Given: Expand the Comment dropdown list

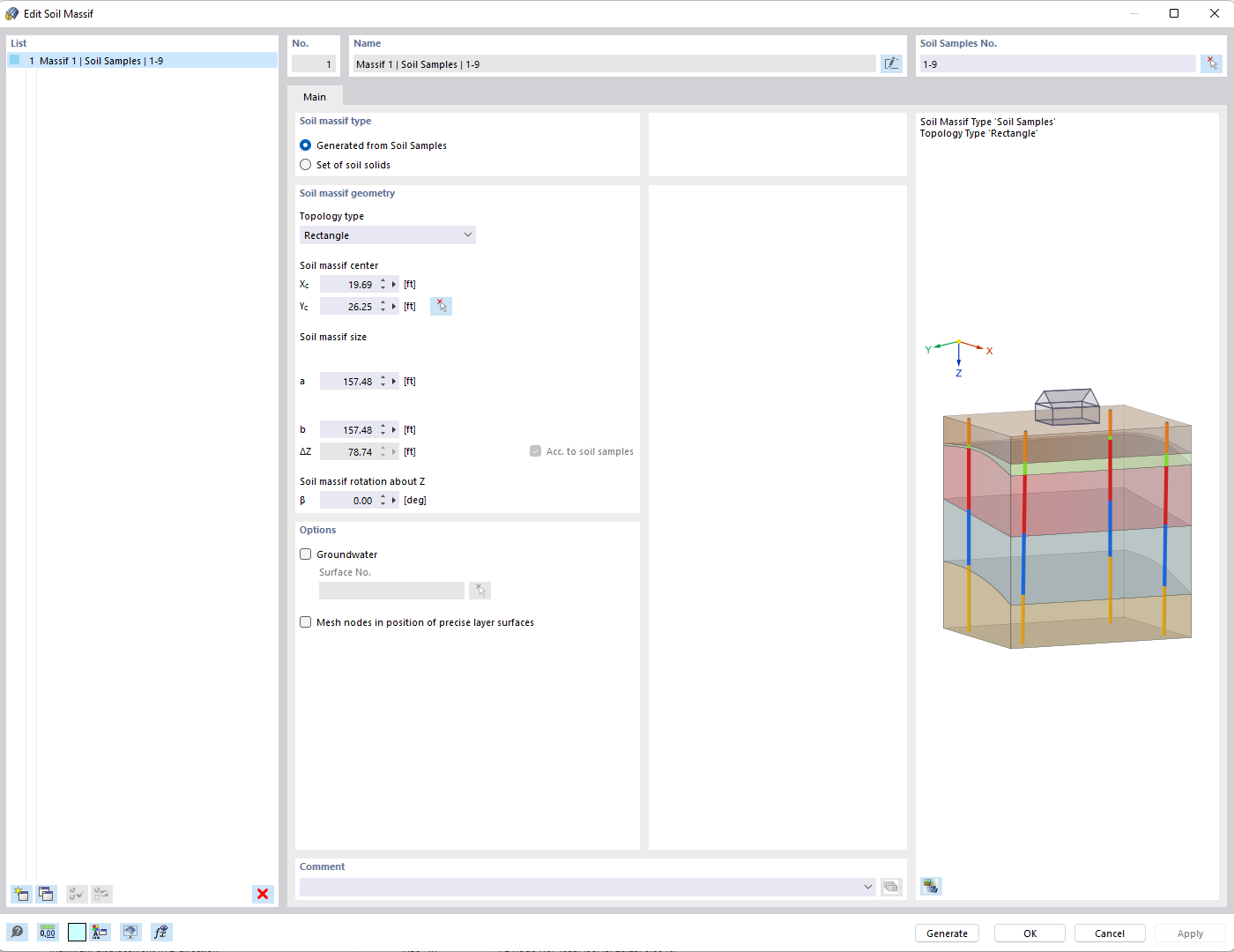Looking at the screenshot, I should tap(867, 887).
